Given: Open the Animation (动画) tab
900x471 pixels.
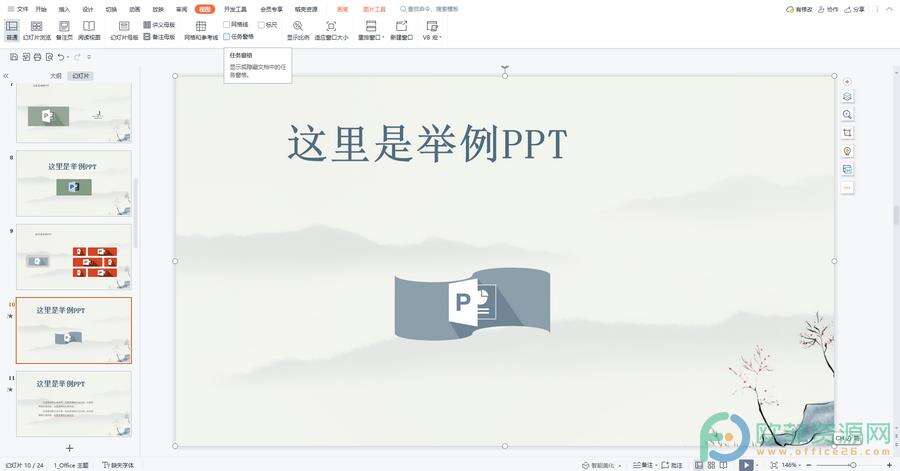Looking at the screenshot, I should (x=134, y=9).
